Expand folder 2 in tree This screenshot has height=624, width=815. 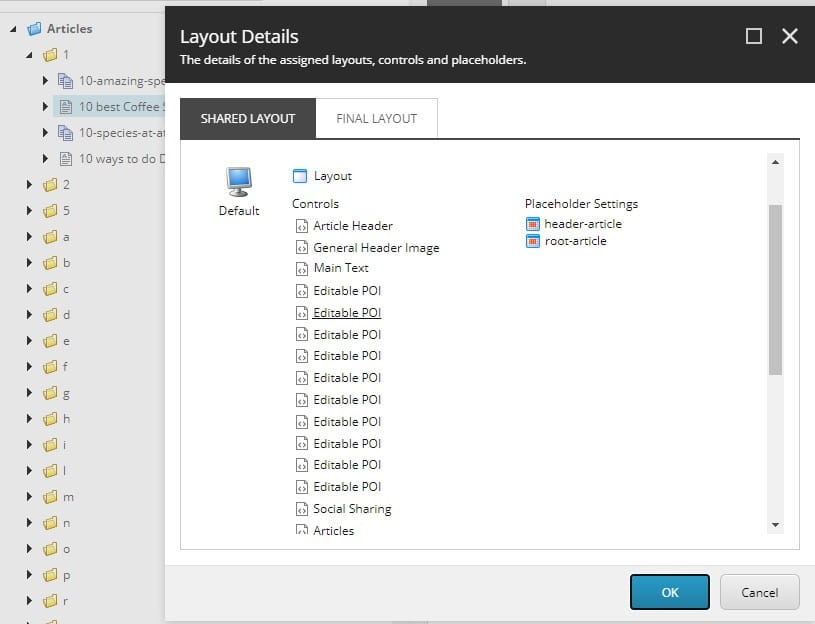pos(29,184)
